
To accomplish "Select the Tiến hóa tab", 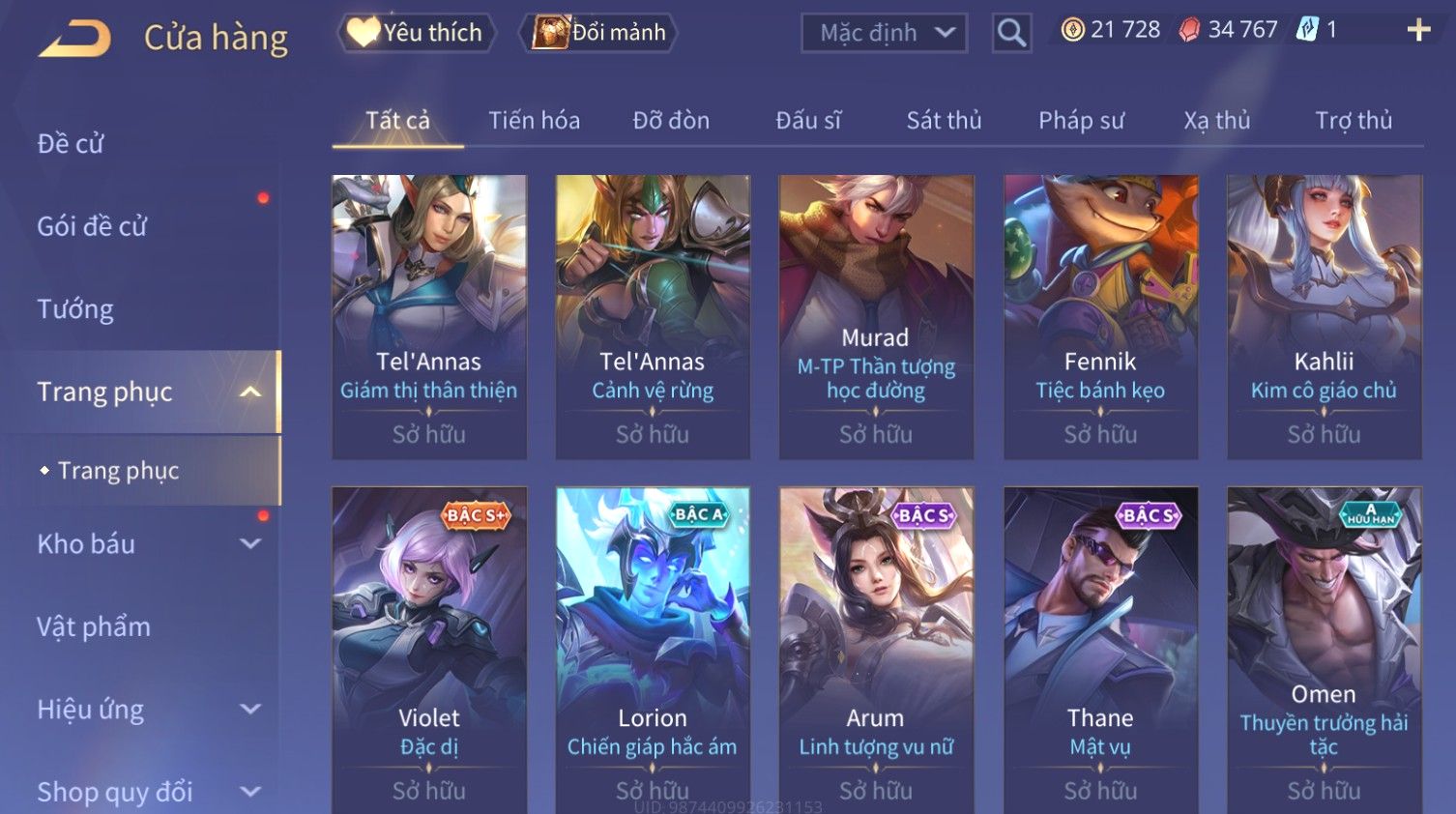I will coord(534,121).
